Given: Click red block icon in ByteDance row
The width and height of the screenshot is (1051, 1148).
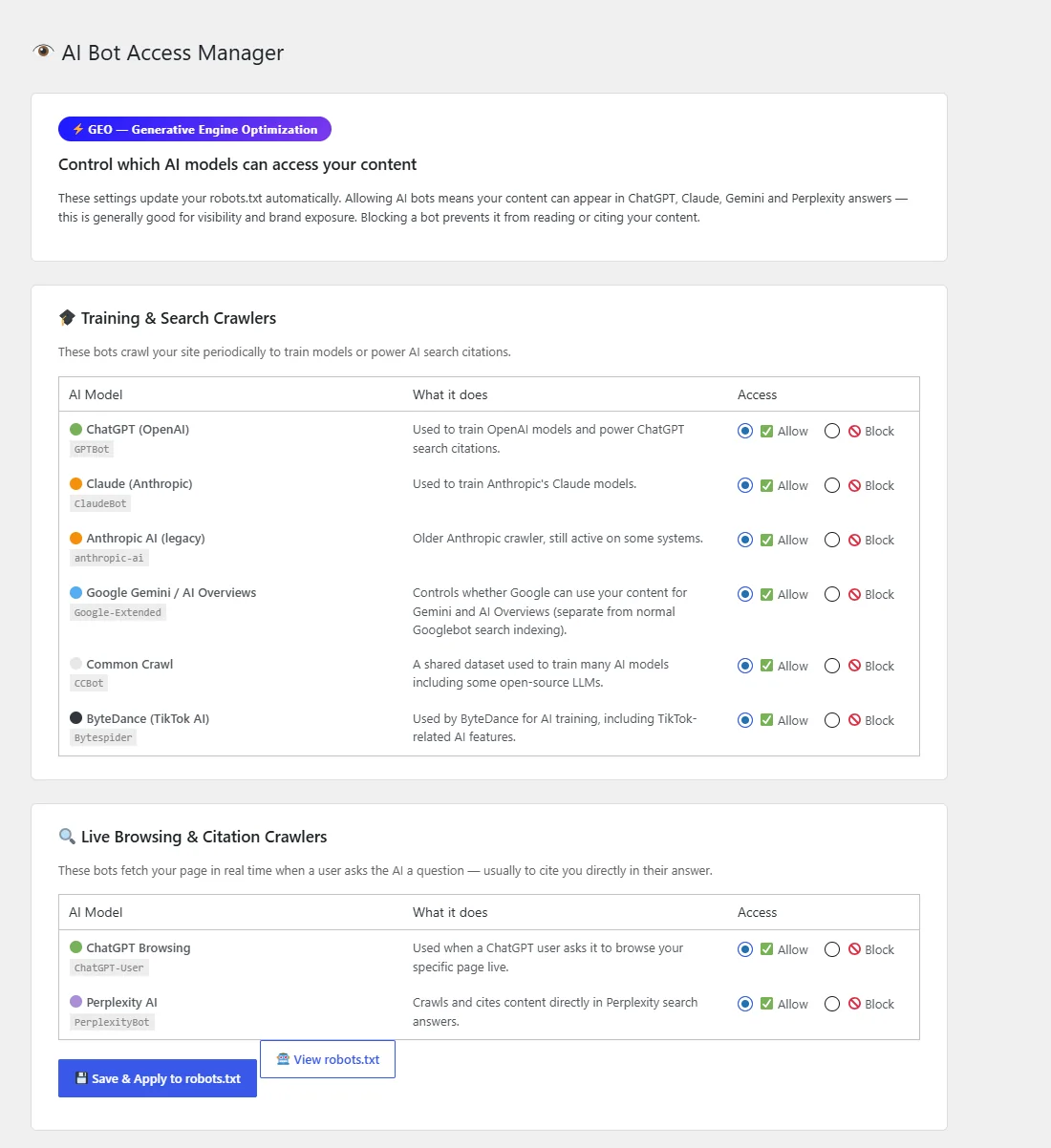Looking at the screenshot, I should point(855,721).
